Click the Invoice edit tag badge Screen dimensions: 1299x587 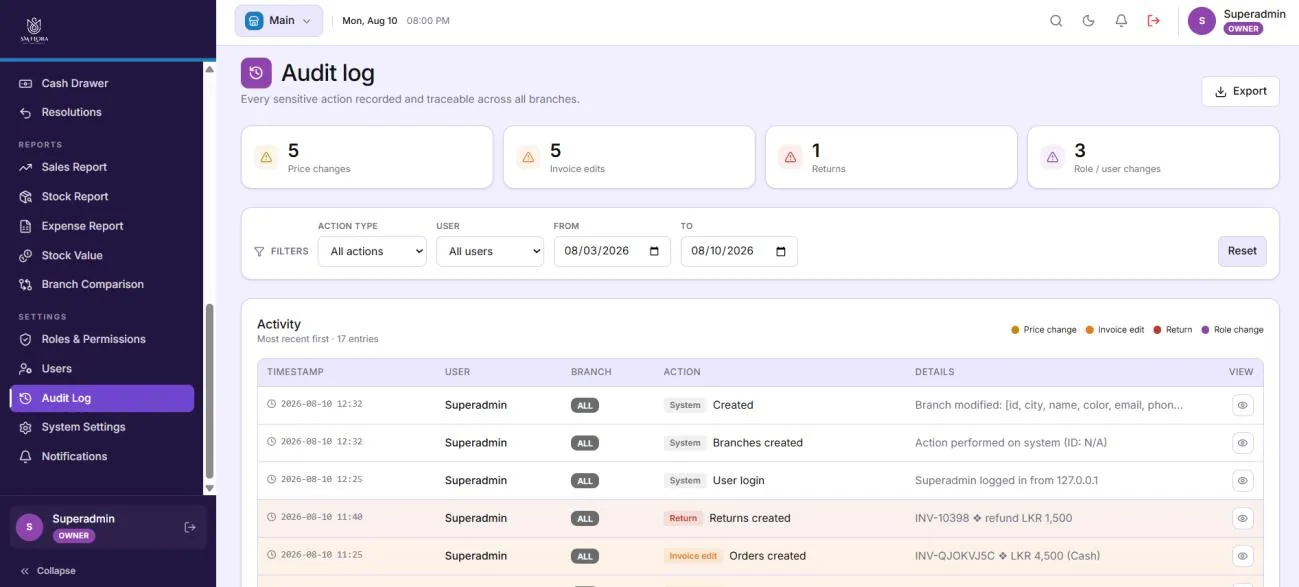693,556
